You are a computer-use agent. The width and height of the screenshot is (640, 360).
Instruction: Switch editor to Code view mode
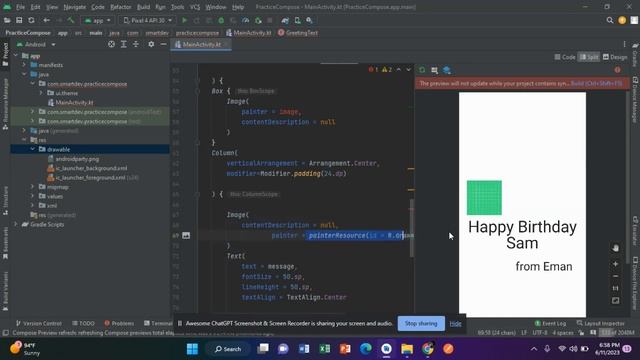tap(565, 57)
